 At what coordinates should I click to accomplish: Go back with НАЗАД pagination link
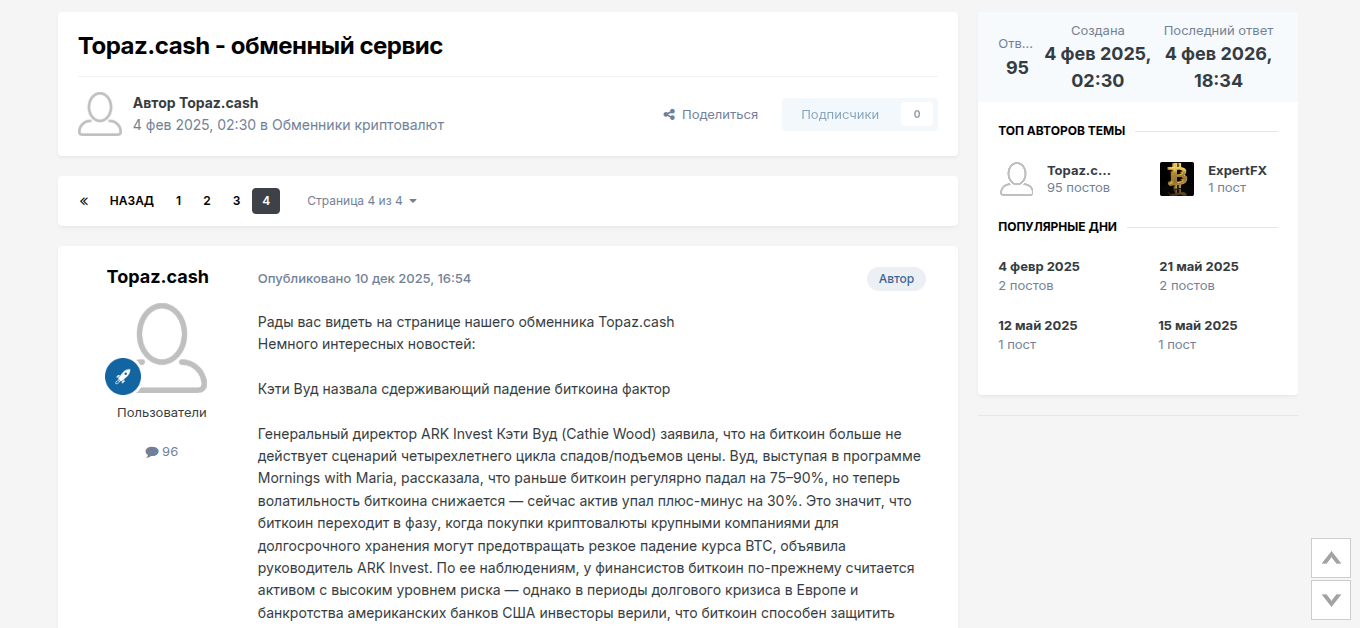pyautogui.click(x=132, y=201)
